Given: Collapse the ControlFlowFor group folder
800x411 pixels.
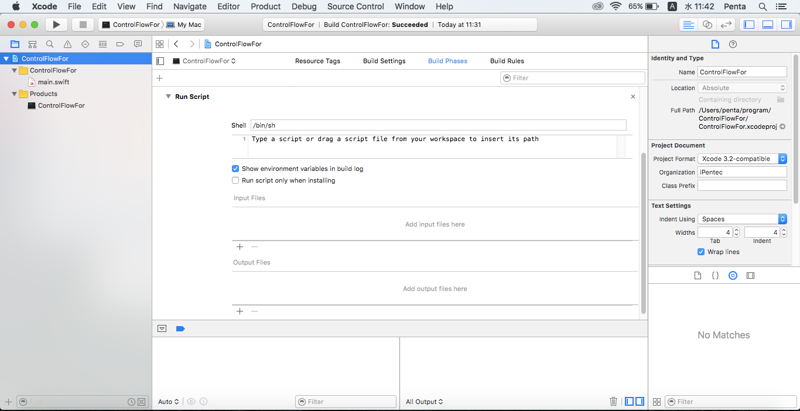Looking at the screenshot, I should click(x=14, y=70).
